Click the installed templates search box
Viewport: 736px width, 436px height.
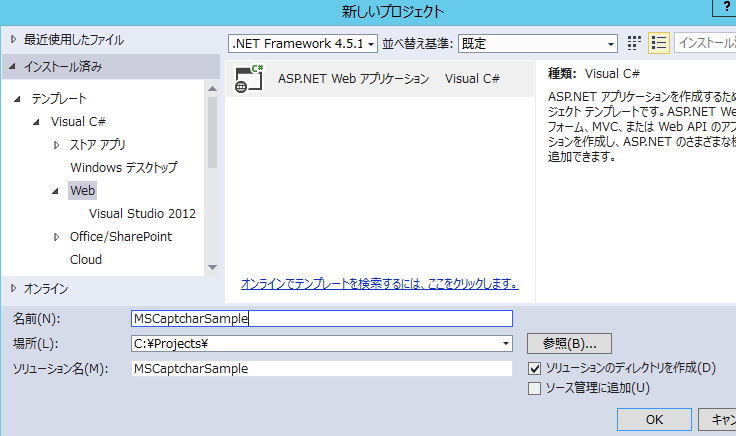705,43
